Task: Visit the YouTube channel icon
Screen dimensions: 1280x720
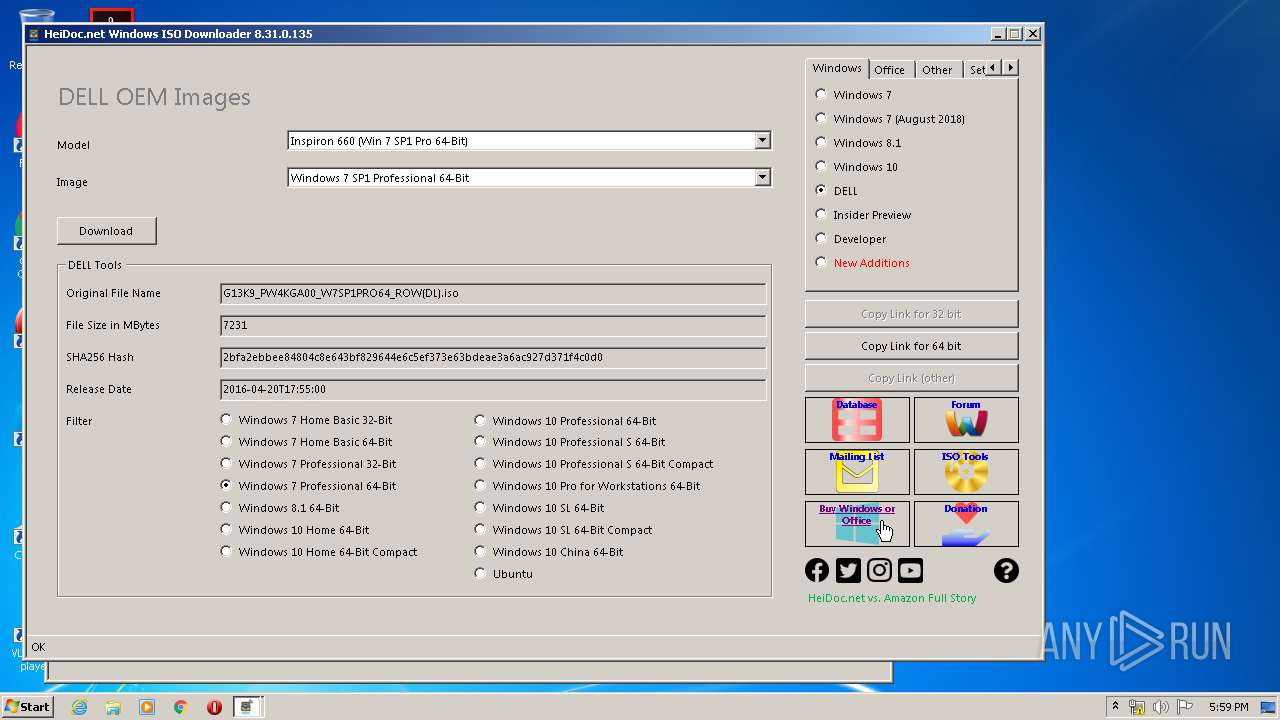Action: (x=910, y=570)
